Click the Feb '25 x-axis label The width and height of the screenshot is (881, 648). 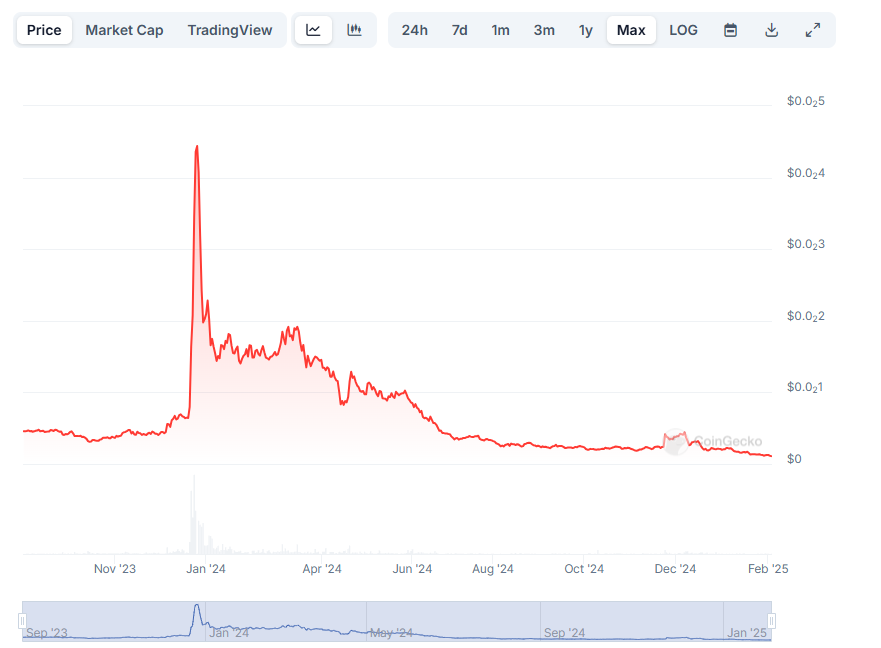pyautogui.click(x=768, y=569)
